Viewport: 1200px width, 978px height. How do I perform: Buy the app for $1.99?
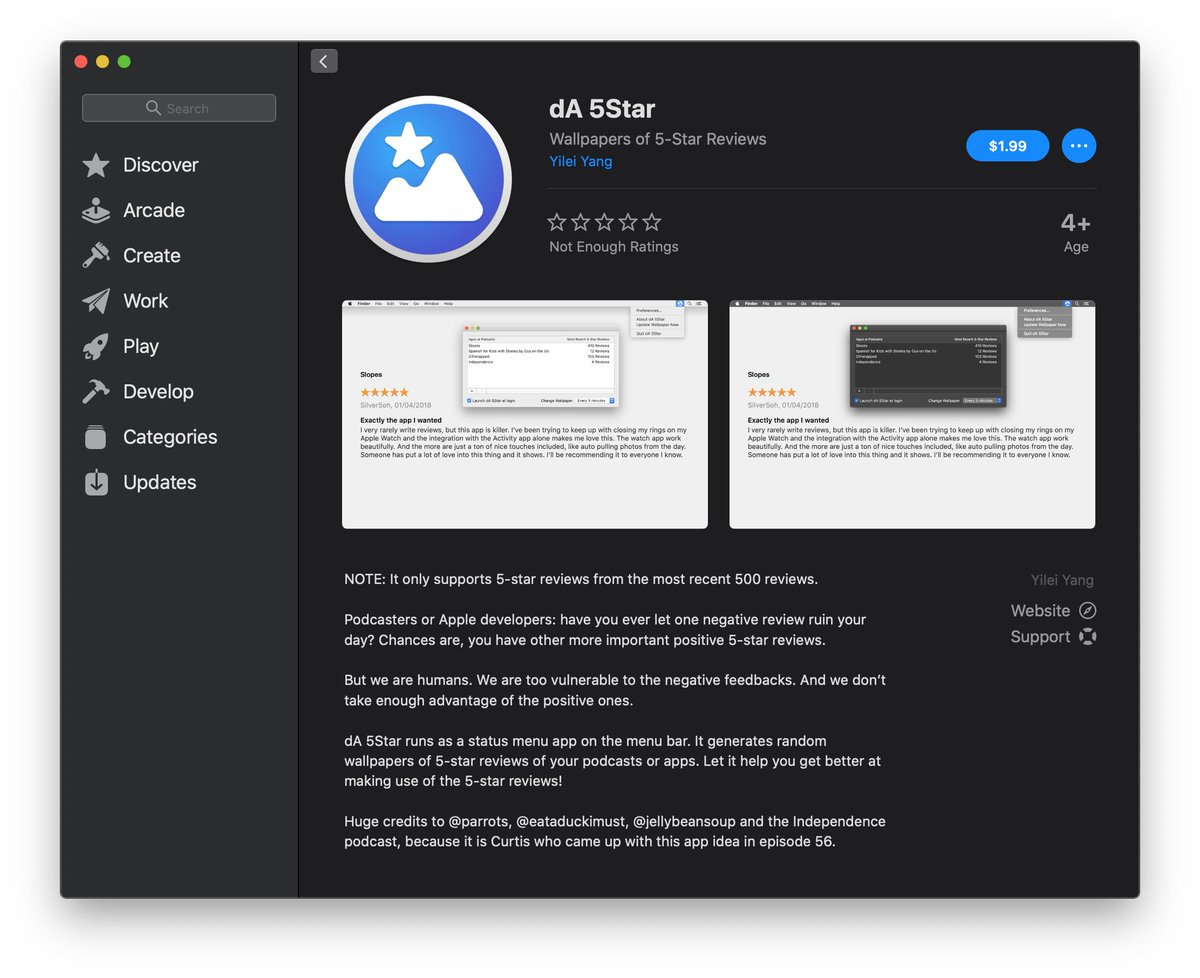tap(1007, 146)
